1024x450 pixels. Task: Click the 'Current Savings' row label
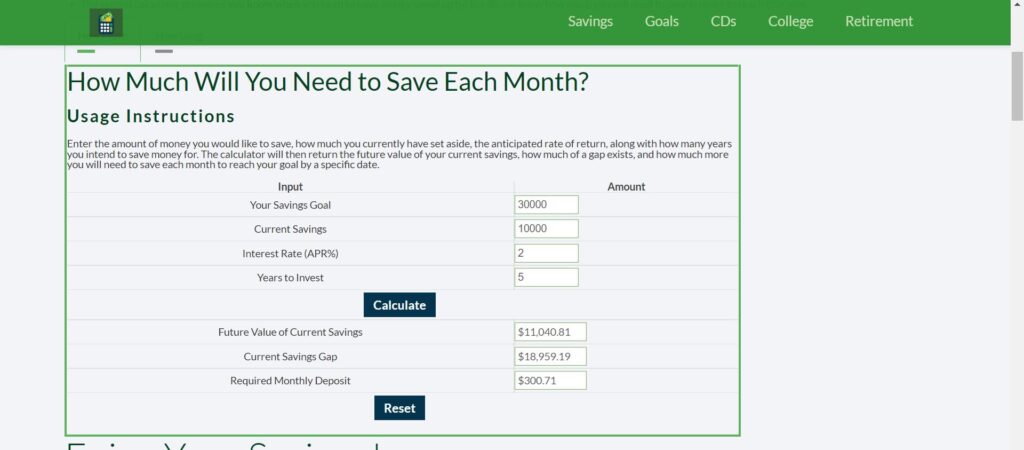[x=290, y=229]
